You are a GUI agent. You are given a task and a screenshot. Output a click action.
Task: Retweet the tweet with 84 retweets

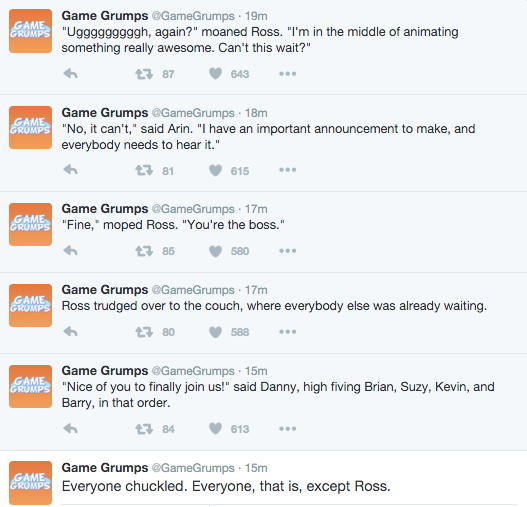144,429
